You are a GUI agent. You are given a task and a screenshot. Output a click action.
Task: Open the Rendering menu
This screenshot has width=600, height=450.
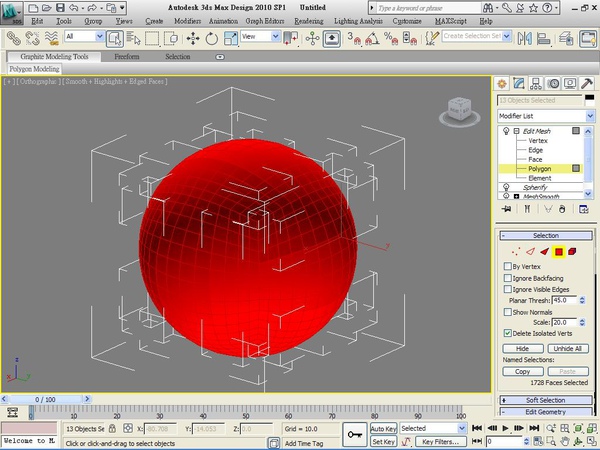coord(309,21)
